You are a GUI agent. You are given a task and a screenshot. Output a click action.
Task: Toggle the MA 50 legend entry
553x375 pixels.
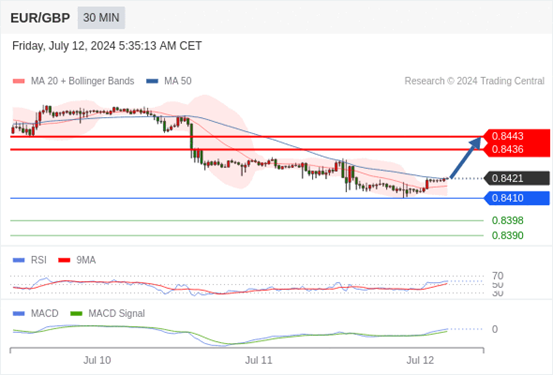point(169,81)
